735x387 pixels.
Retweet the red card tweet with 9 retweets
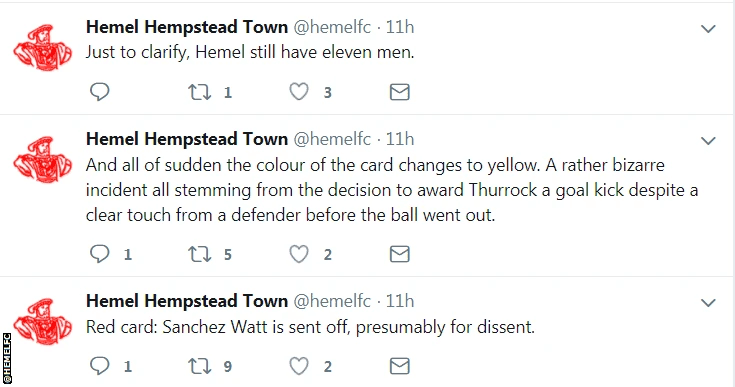point(200,366)
